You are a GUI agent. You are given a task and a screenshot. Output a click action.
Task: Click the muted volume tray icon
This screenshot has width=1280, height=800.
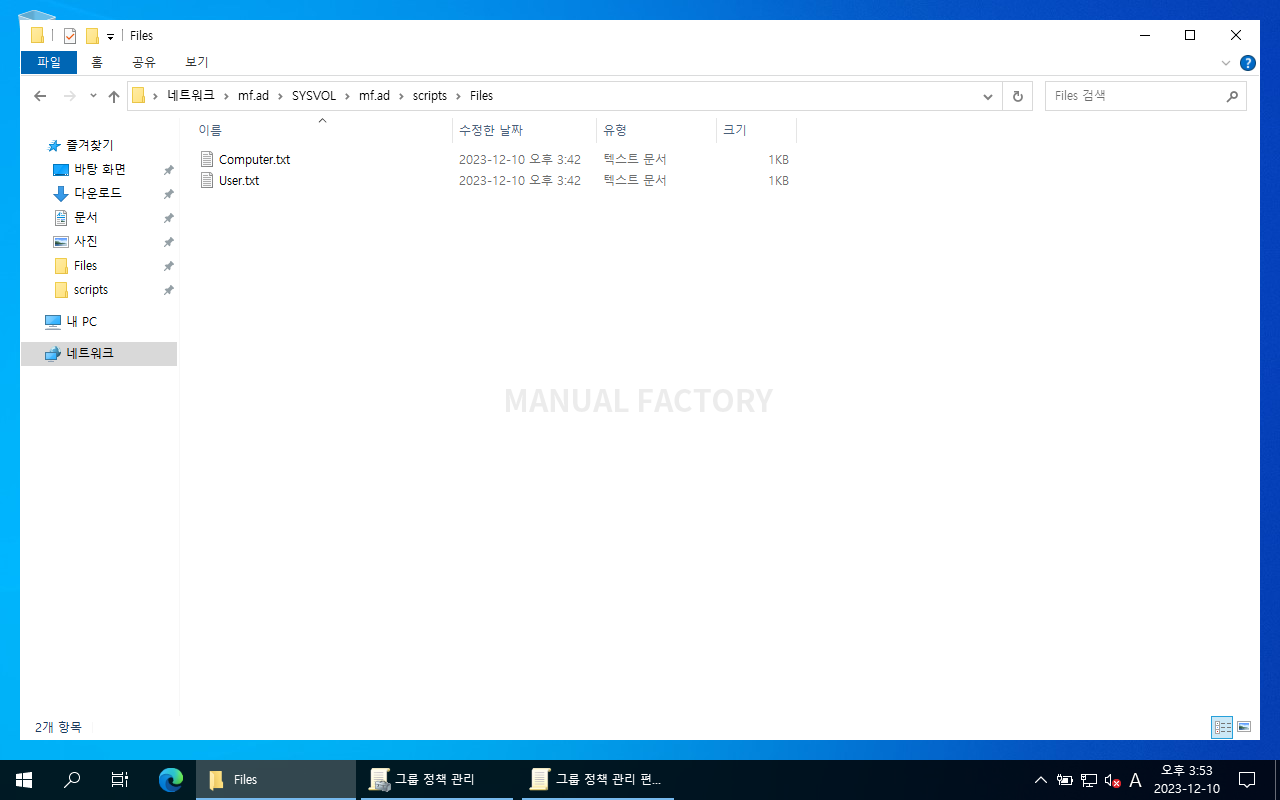1112,780
